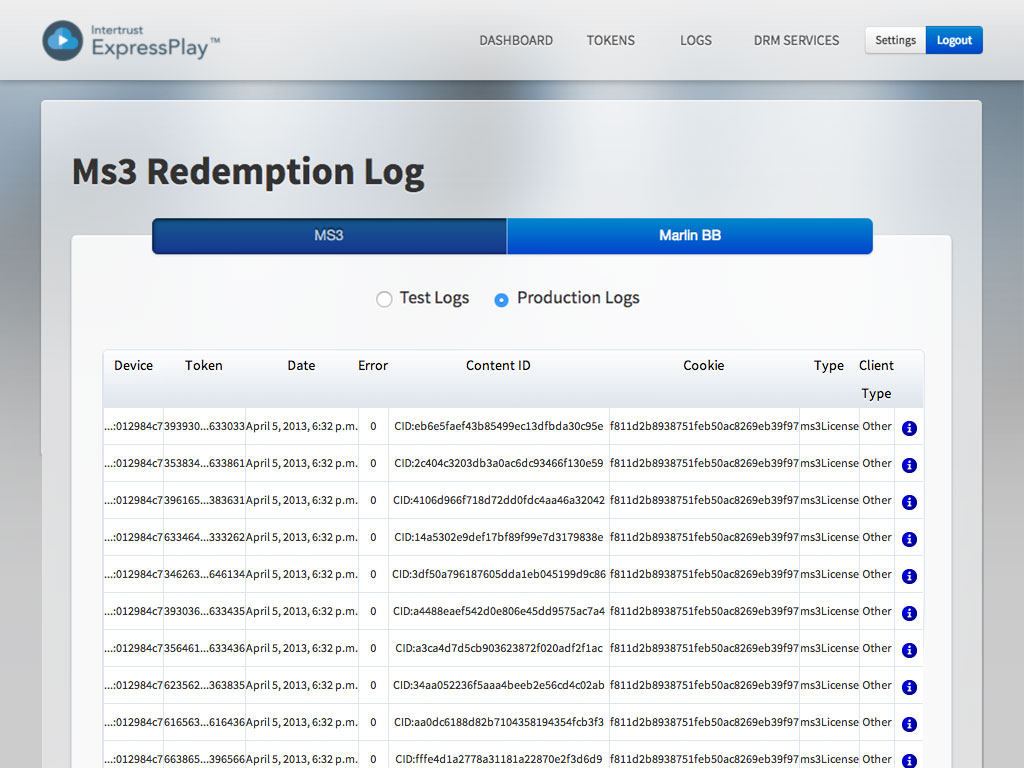Viewport: 1024px width, 768px height.
Task: Open the TOKENS menu item
Action: click(x=611, y=40)
